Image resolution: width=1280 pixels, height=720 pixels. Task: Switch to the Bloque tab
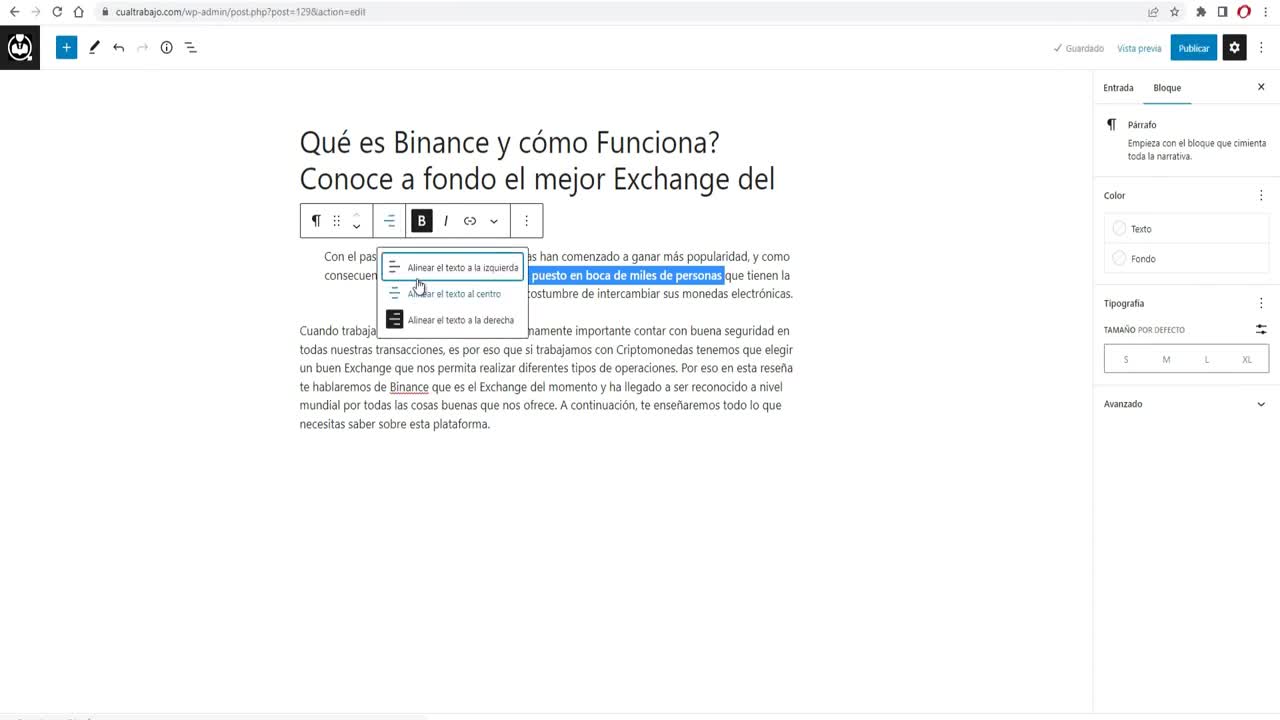[x=1167, y=88]
